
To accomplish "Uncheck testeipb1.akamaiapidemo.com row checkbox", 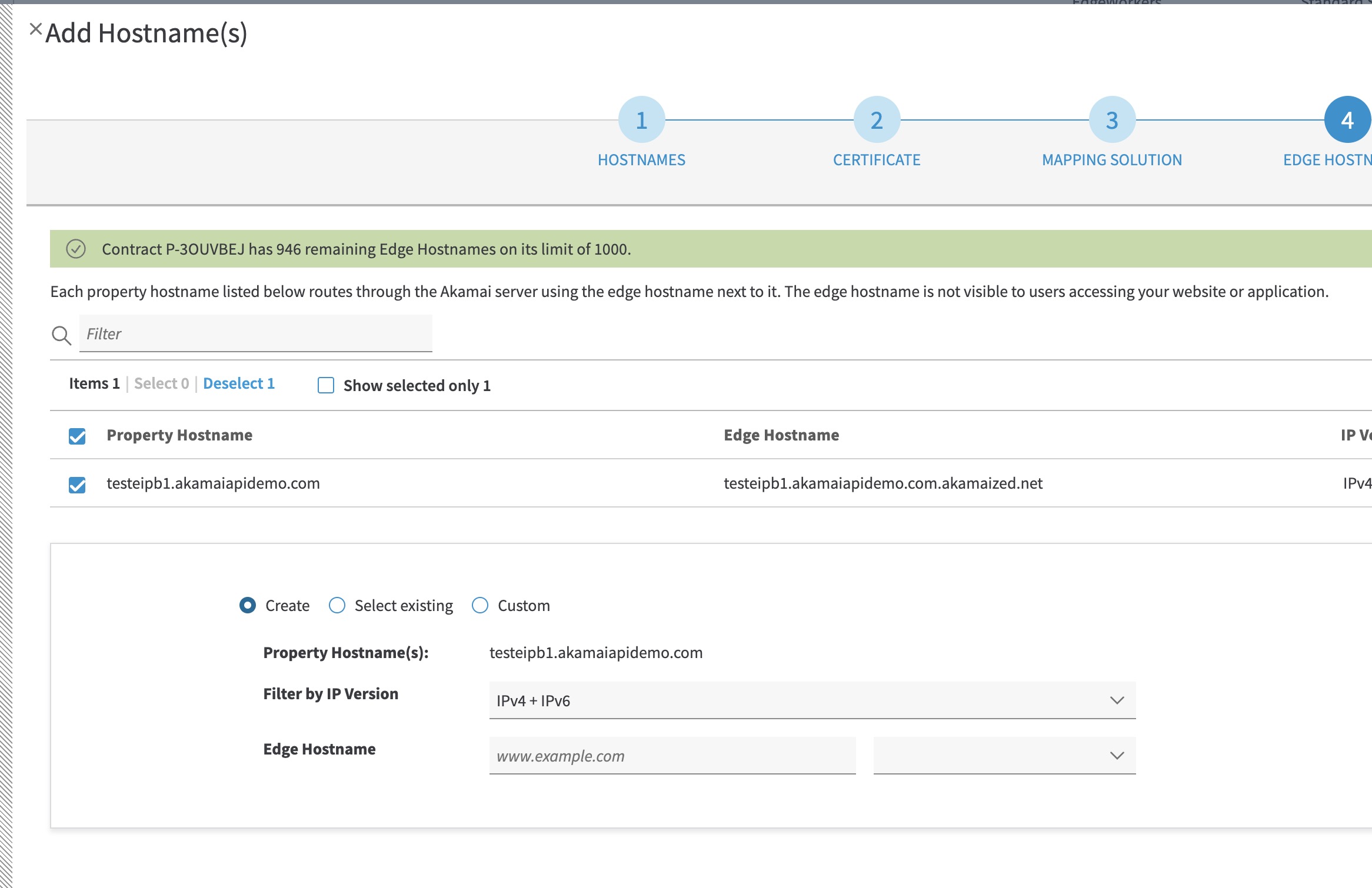I will pyautogui.click(x=77, y=485).
